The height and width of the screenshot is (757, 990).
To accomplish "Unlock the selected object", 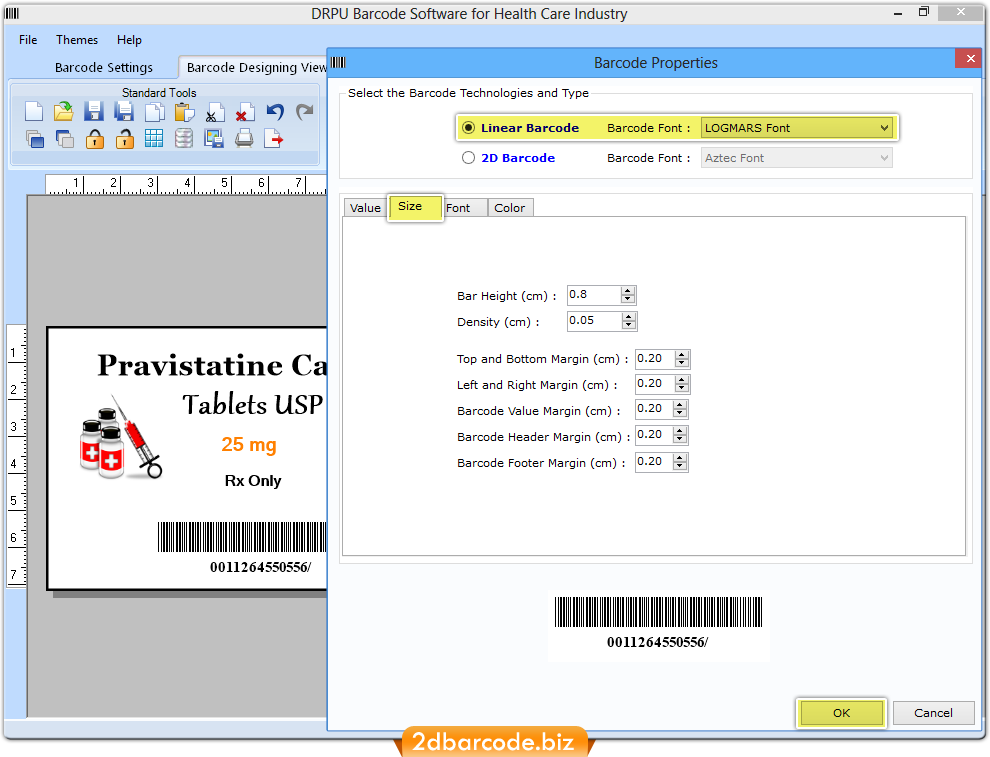I will click(x=124, y=138).
